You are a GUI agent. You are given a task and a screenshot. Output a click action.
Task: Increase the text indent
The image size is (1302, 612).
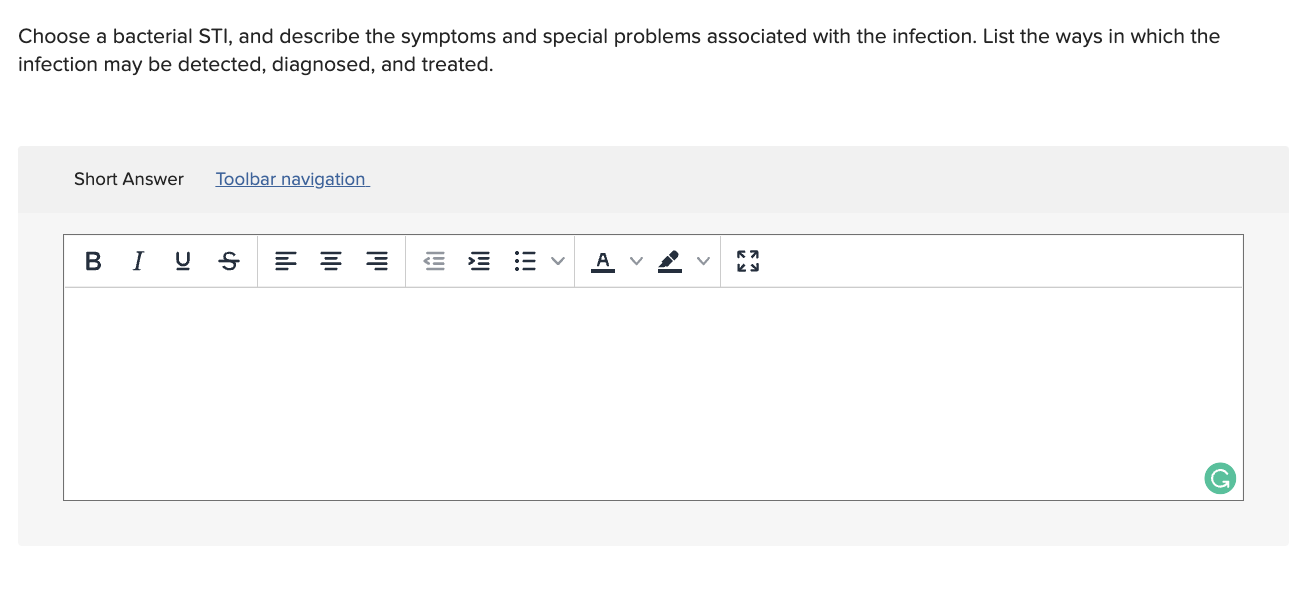479,261
